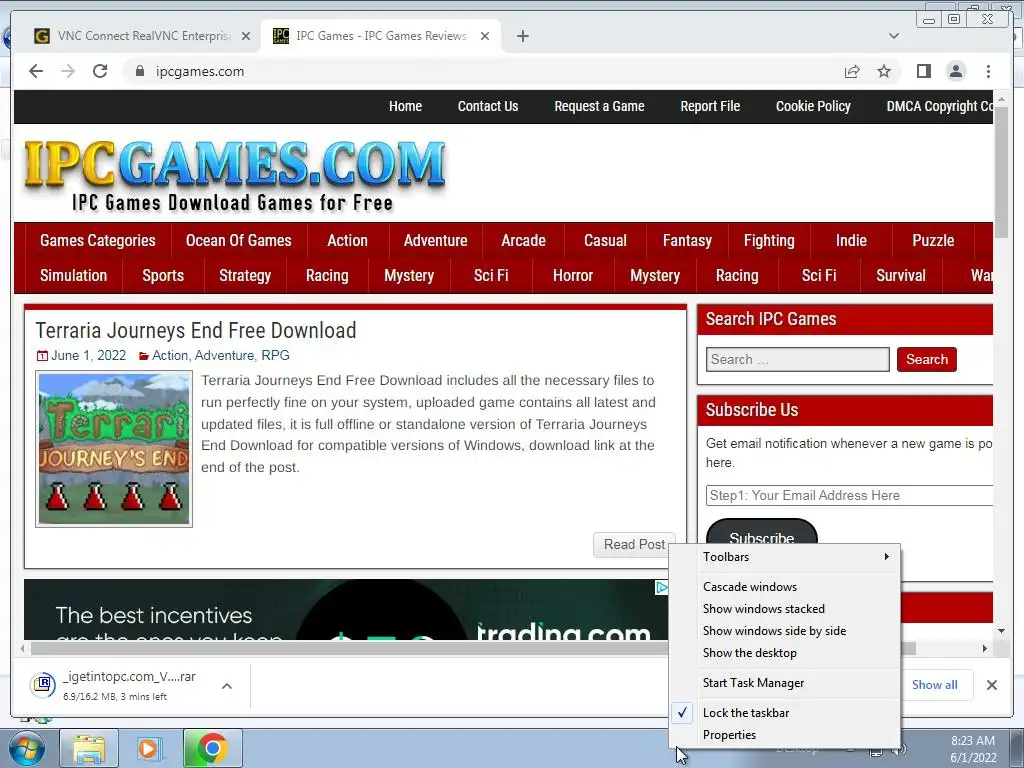The width and height of the screenshot is (1024, 768).
Task: Focus the Search IPC Games input field
Action: point(797,359)
